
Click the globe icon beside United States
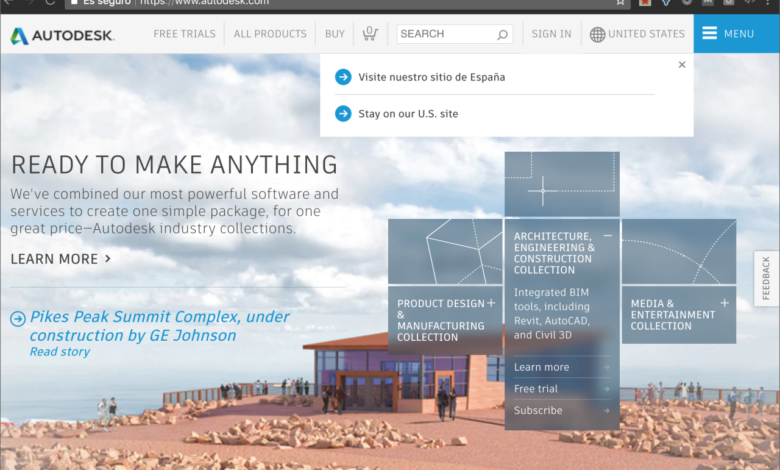click(x=597, y=34)
